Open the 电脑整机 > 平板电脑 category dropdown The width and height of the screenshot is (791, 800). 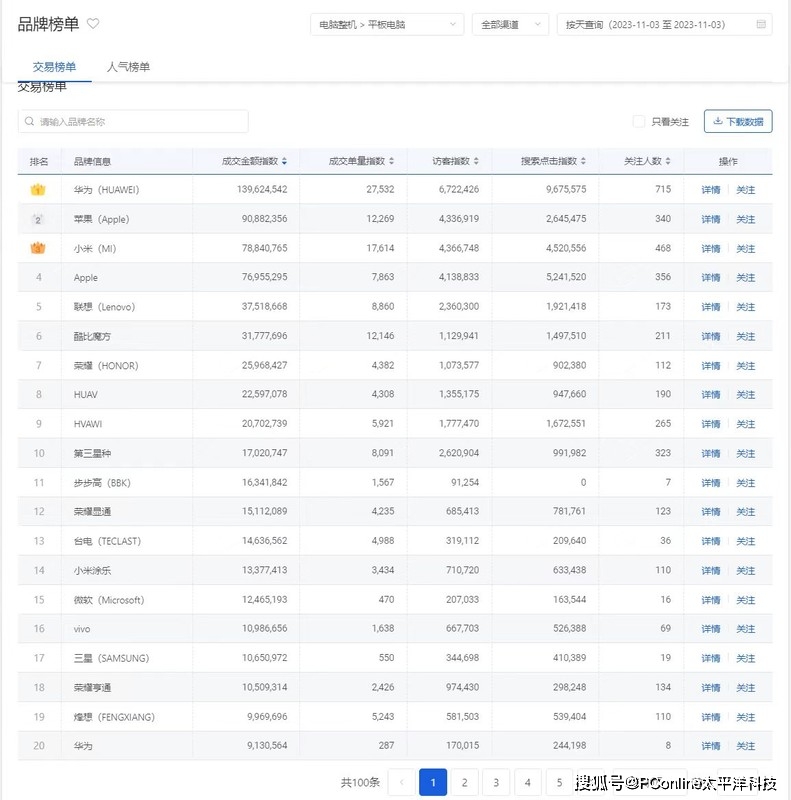(x=387, y=24)
